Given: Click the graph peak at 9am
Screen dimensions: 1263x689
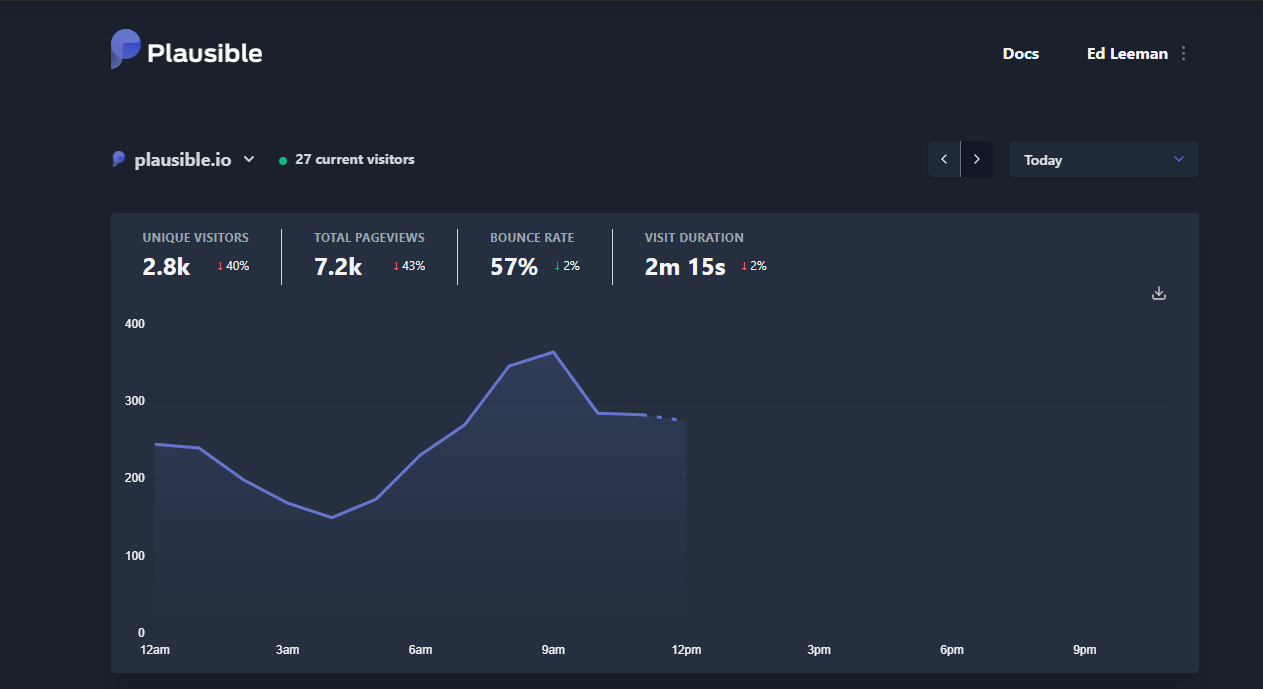Looking at the screenshot, I should click(x=553, y=352).
